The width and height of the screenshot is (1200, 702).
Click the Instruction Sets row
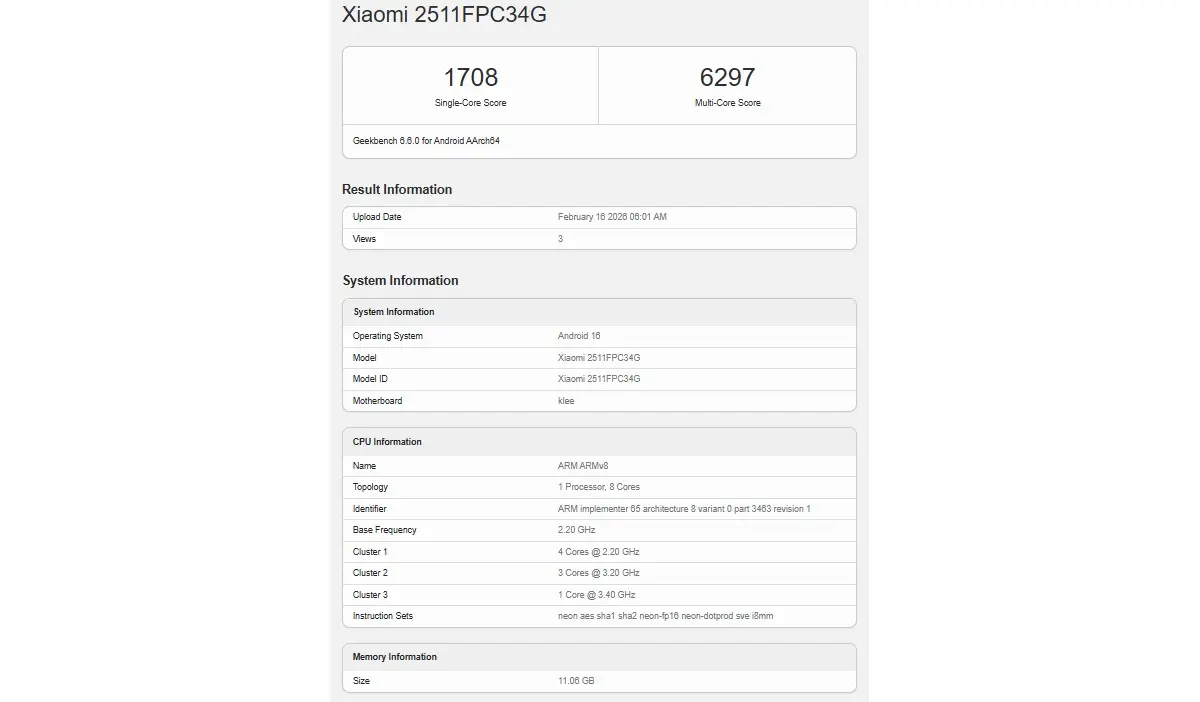point(600,616)
